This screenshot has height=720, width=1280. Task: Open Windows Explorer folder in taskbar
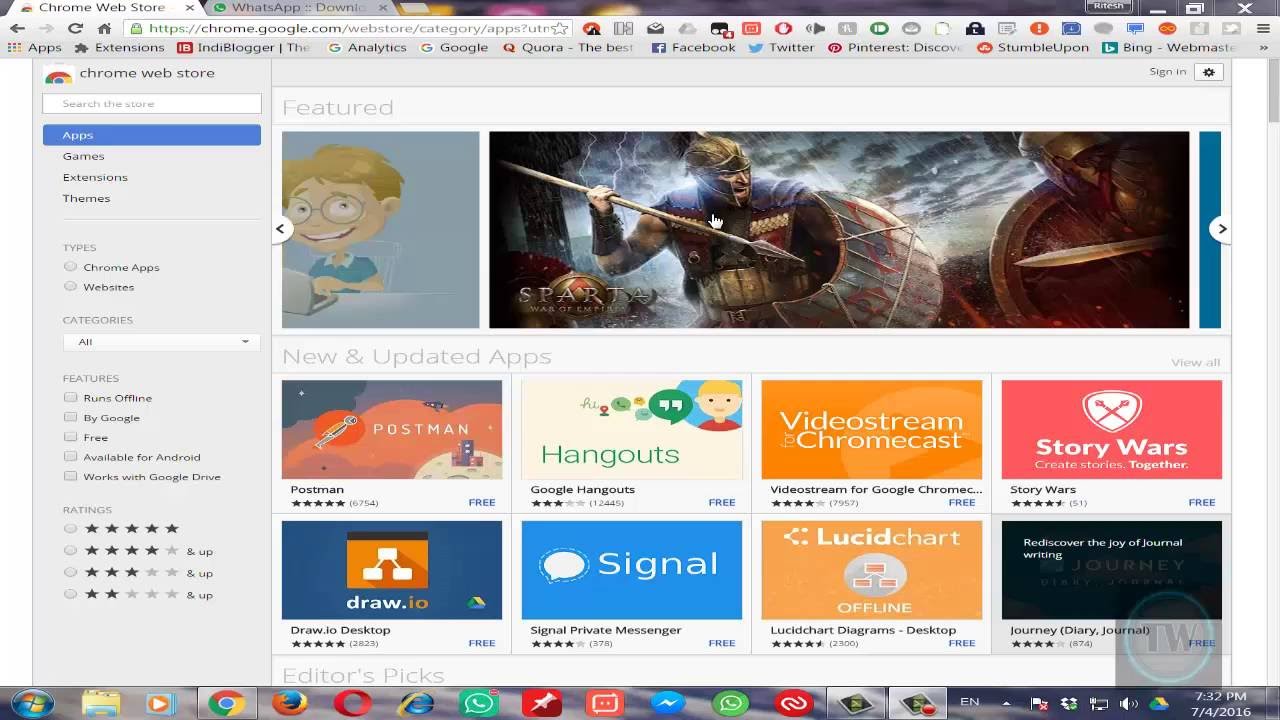[101, 704]
